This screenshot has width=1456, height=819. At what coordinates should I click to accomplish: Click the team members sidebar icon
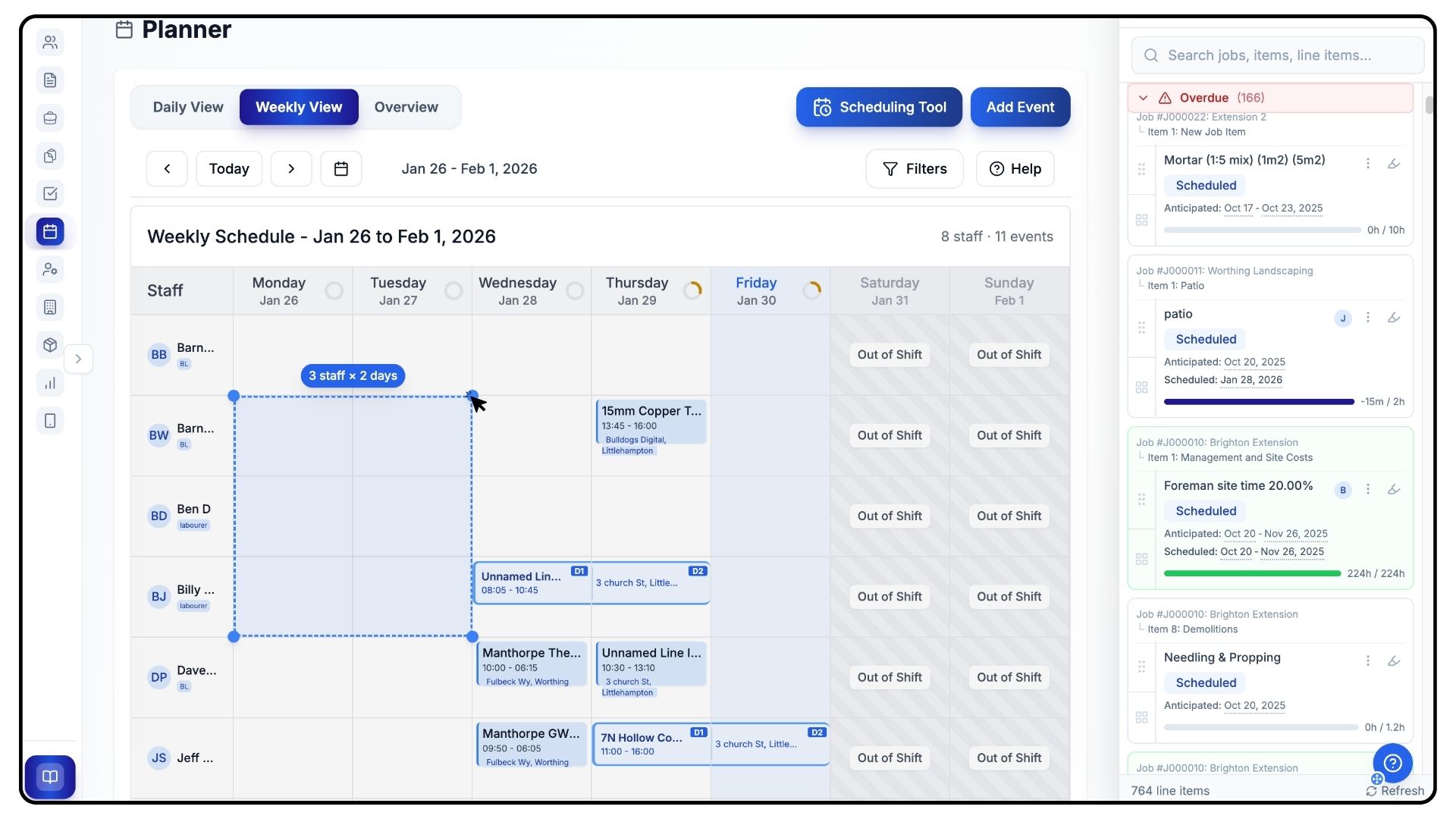pos(50,42)
